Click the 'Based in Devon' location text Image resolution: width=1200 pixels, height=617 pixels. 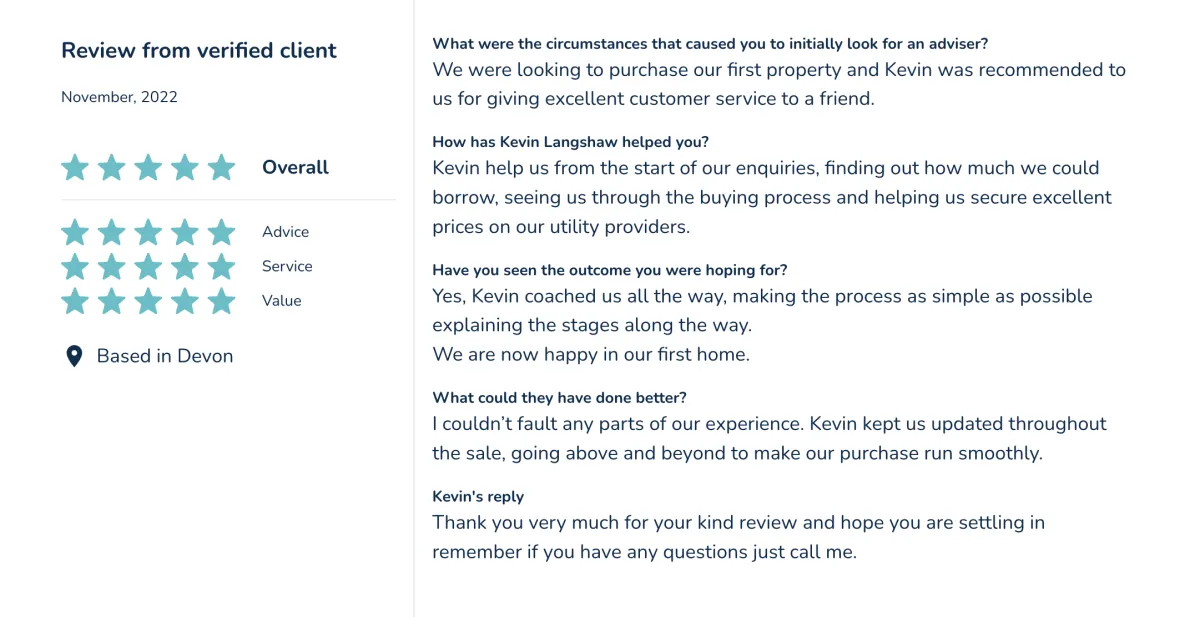tap(165, 356)
